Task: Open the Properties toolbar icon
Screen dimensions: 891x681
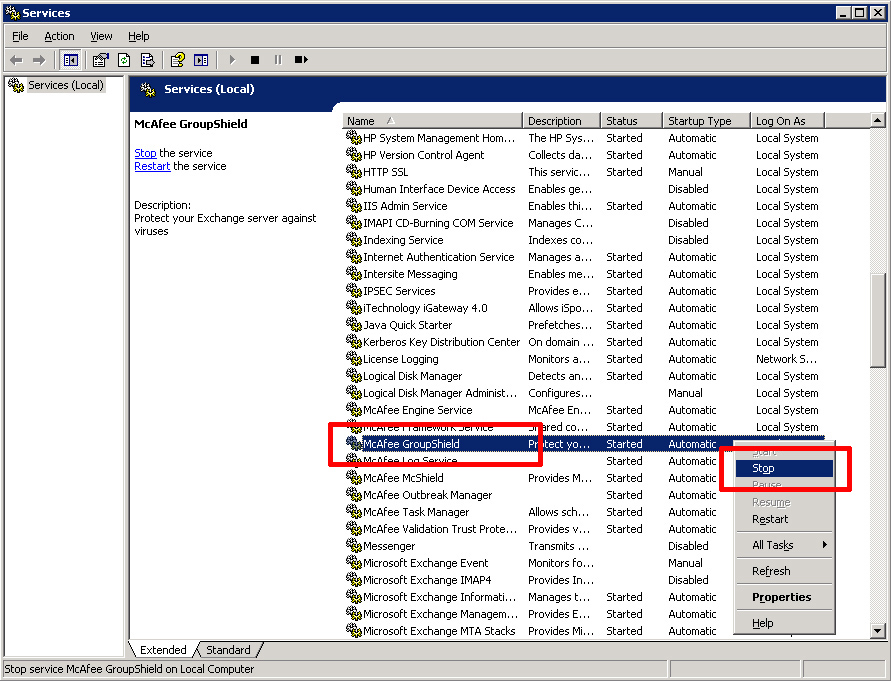Action: click(x=101, y=60)
